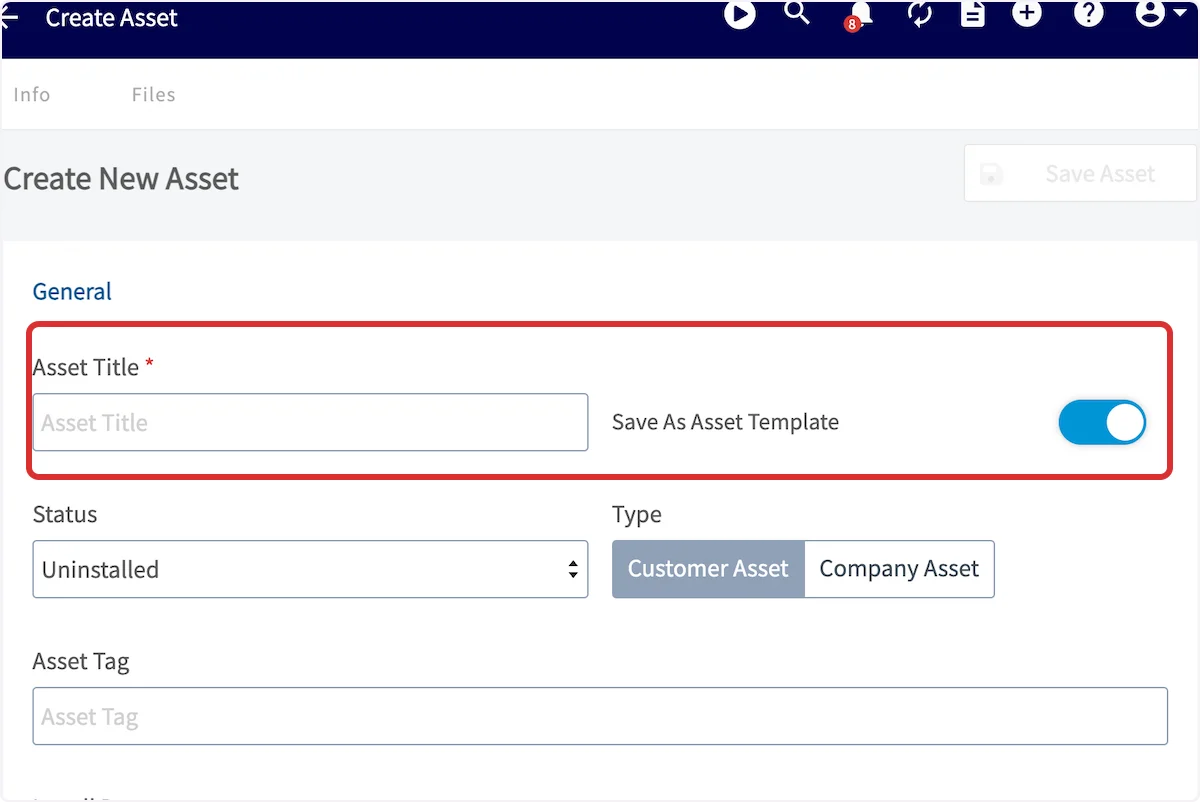1200x802 pixels.
Task: Focus the Asset Title input field
Action: tap(310, 422)
